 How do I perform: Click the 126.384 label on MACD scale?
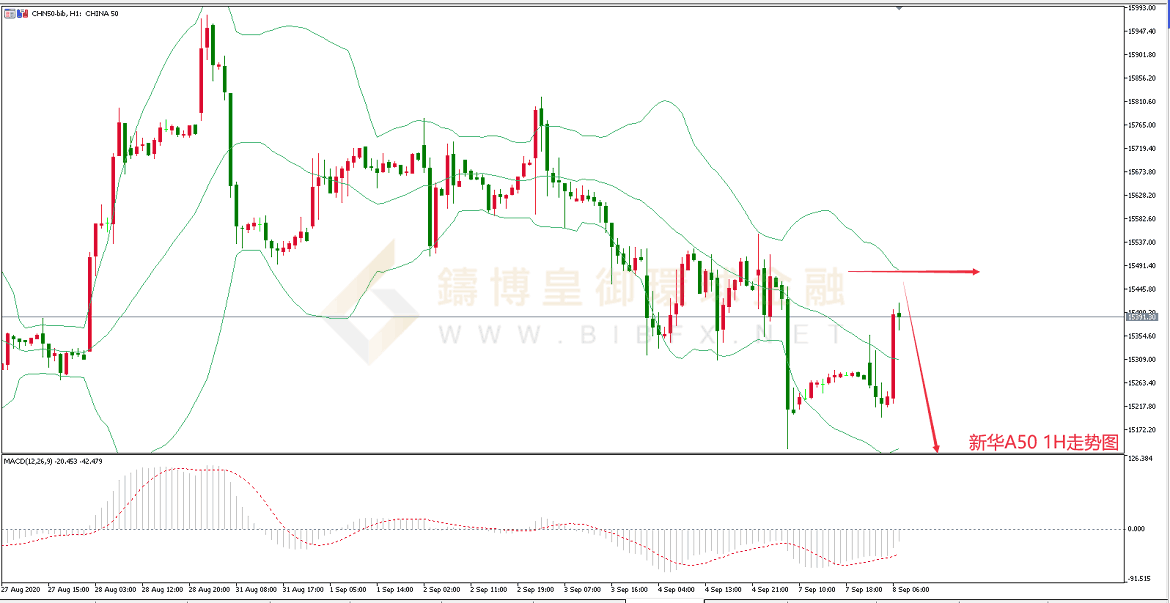1142,459
